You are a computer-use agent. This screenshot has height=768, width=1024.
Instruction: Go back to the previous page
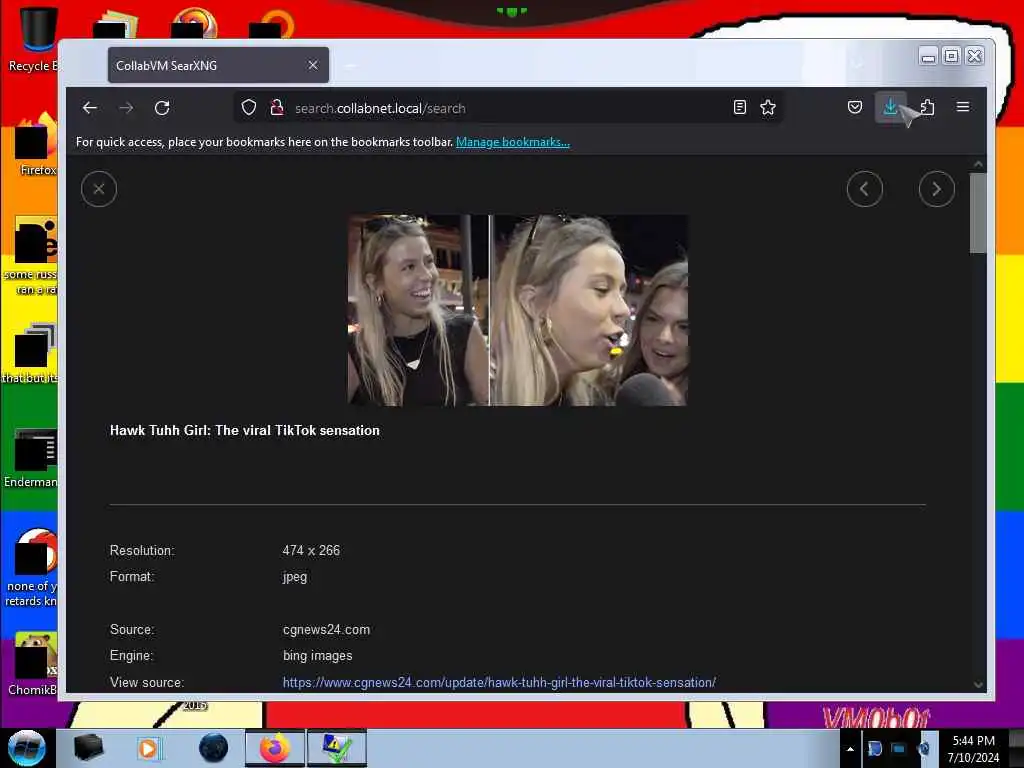[90, 108]
